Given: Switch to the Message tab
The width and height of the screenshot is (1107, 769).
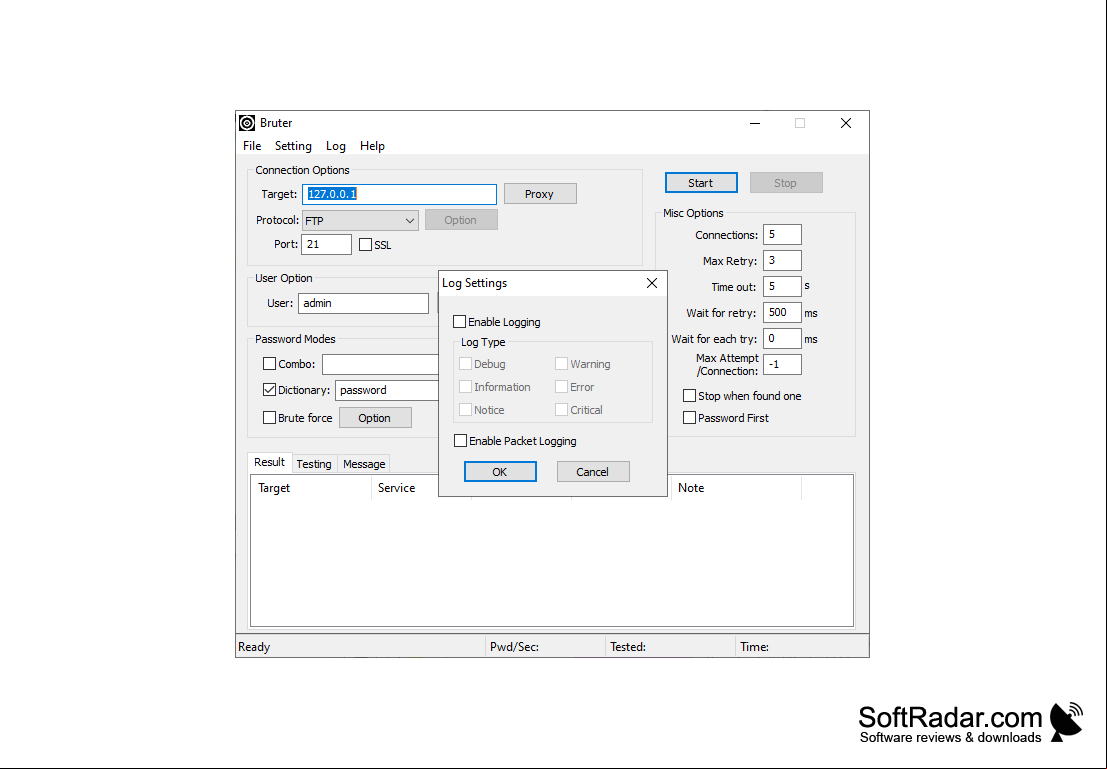Looking at the screenshot, I should pyautogui.click(x=364, y=464).
